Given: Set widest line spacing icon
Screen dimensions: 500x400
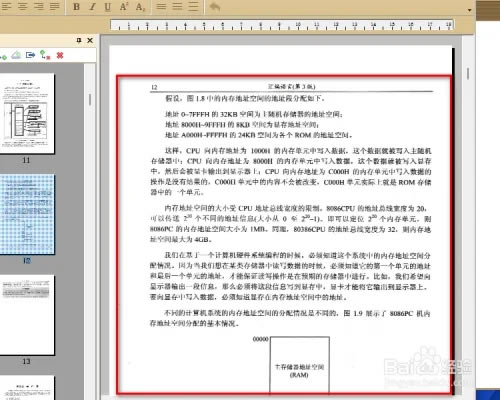Looking at the screenshot, I should click(x=193, y=6).
